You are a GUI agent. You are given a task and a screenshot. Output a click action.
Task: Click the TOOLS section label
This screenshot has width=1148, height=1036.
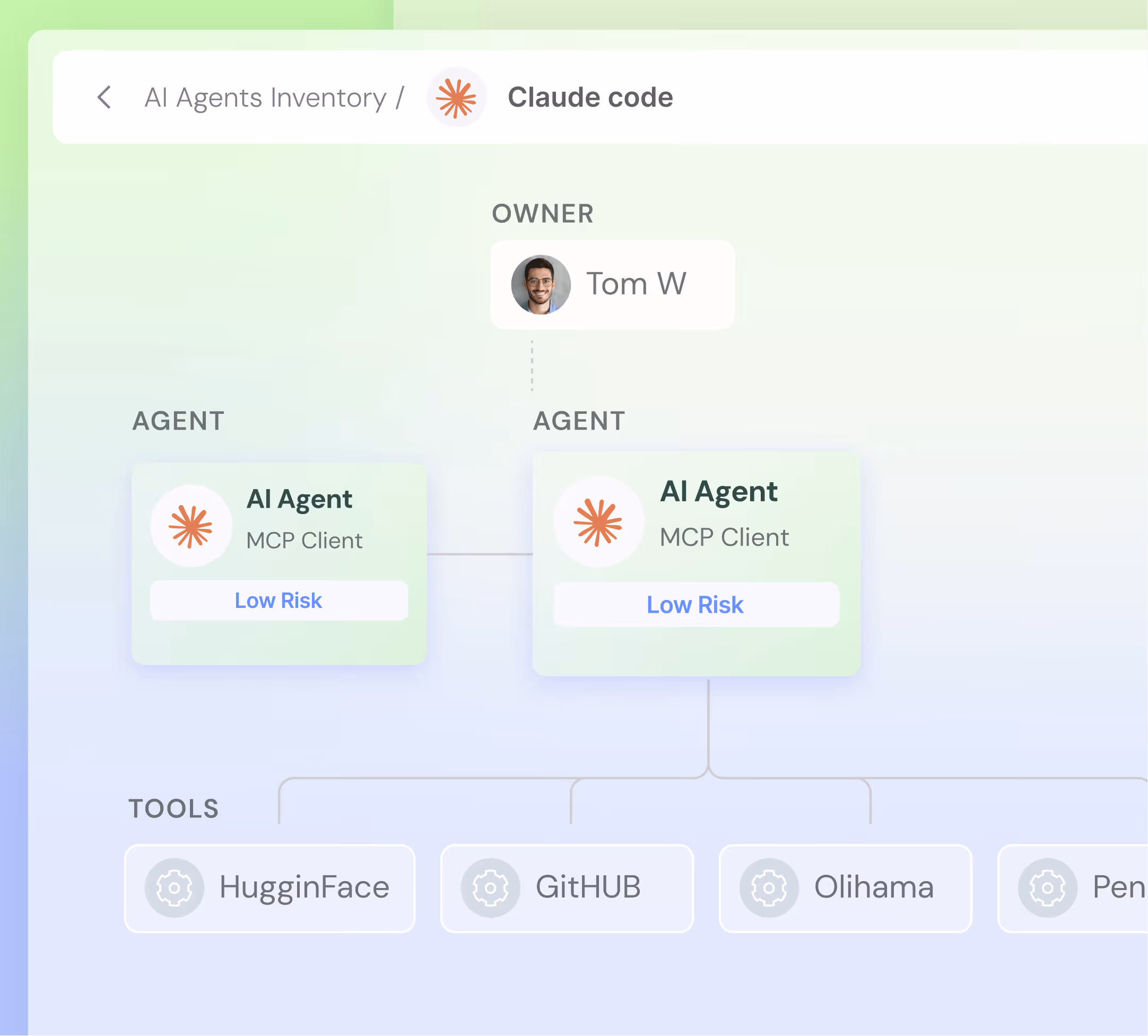[173, 809]
